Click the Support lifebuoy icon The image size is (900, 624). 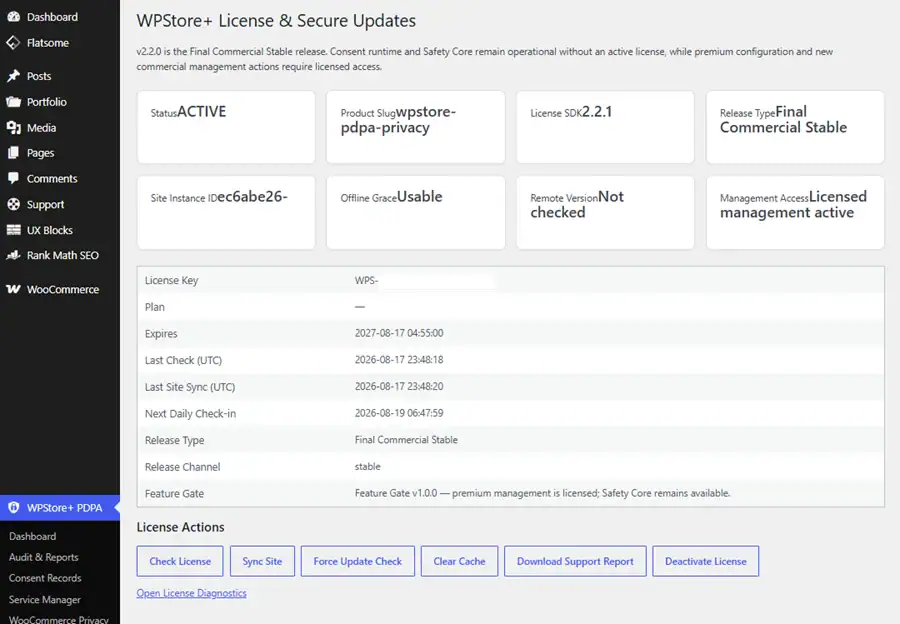(13, 204)
